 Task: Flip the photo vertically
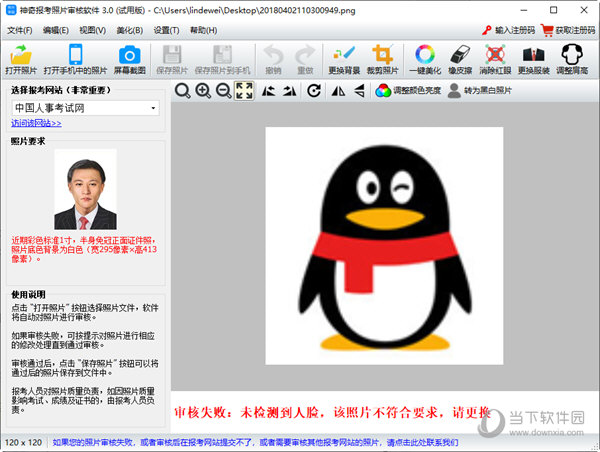point(359,91)
